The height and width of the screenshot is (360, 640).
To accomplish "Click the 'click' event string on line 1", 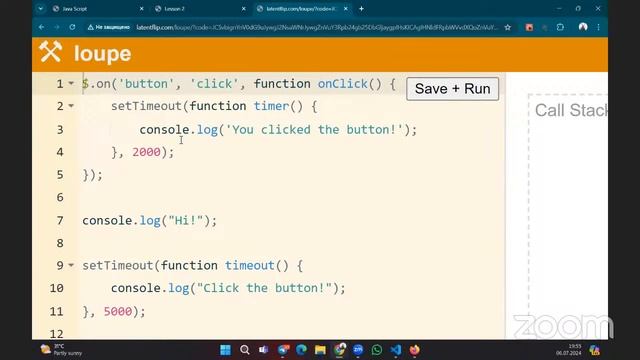I will pos(214,84).
